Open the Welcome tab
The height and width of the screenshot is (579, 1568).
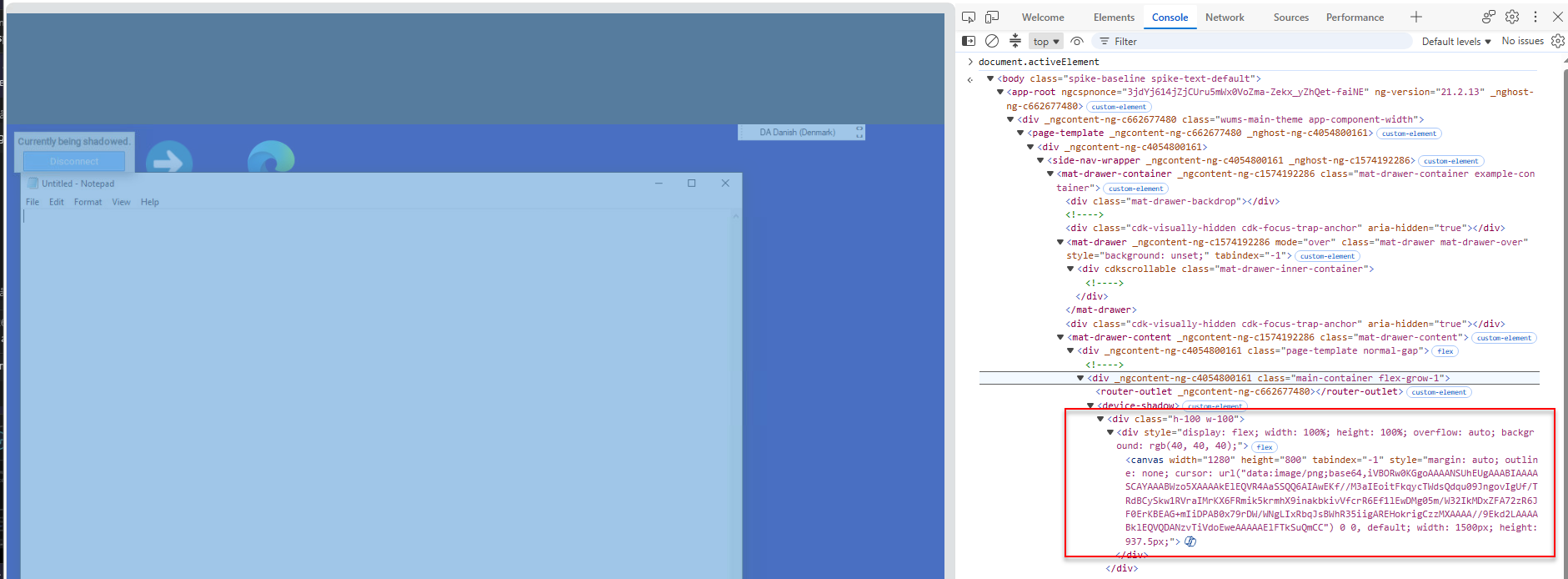(1043, 17)
